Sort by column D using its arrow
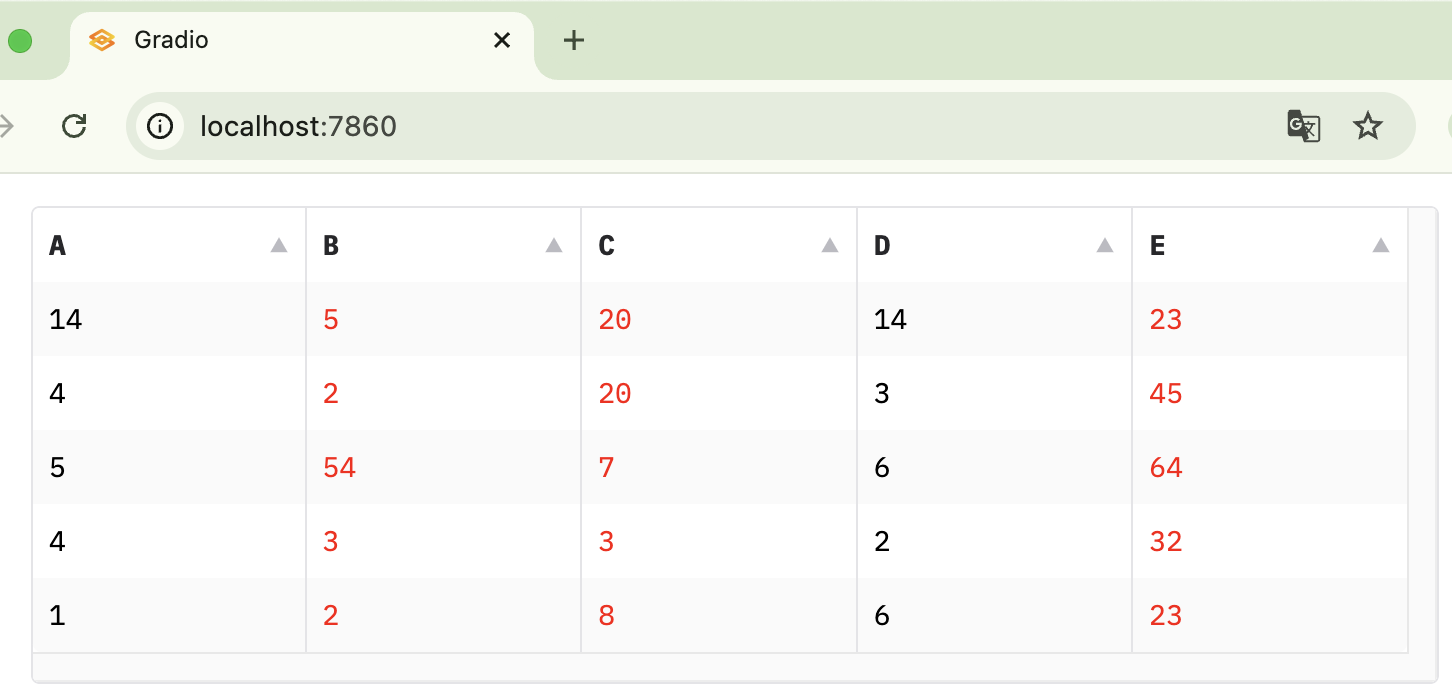Viewport: 1452px width, 692px height. click(1105, 245)
